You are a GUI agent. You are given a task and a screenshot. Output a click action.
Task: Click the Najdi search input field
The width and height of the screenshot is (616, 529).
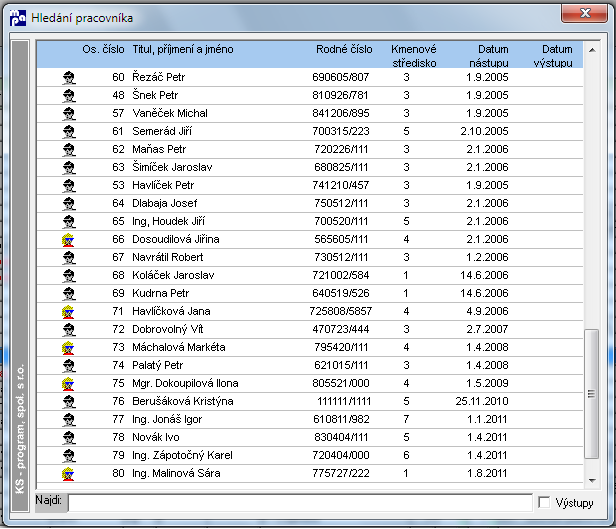coord(300,503)
